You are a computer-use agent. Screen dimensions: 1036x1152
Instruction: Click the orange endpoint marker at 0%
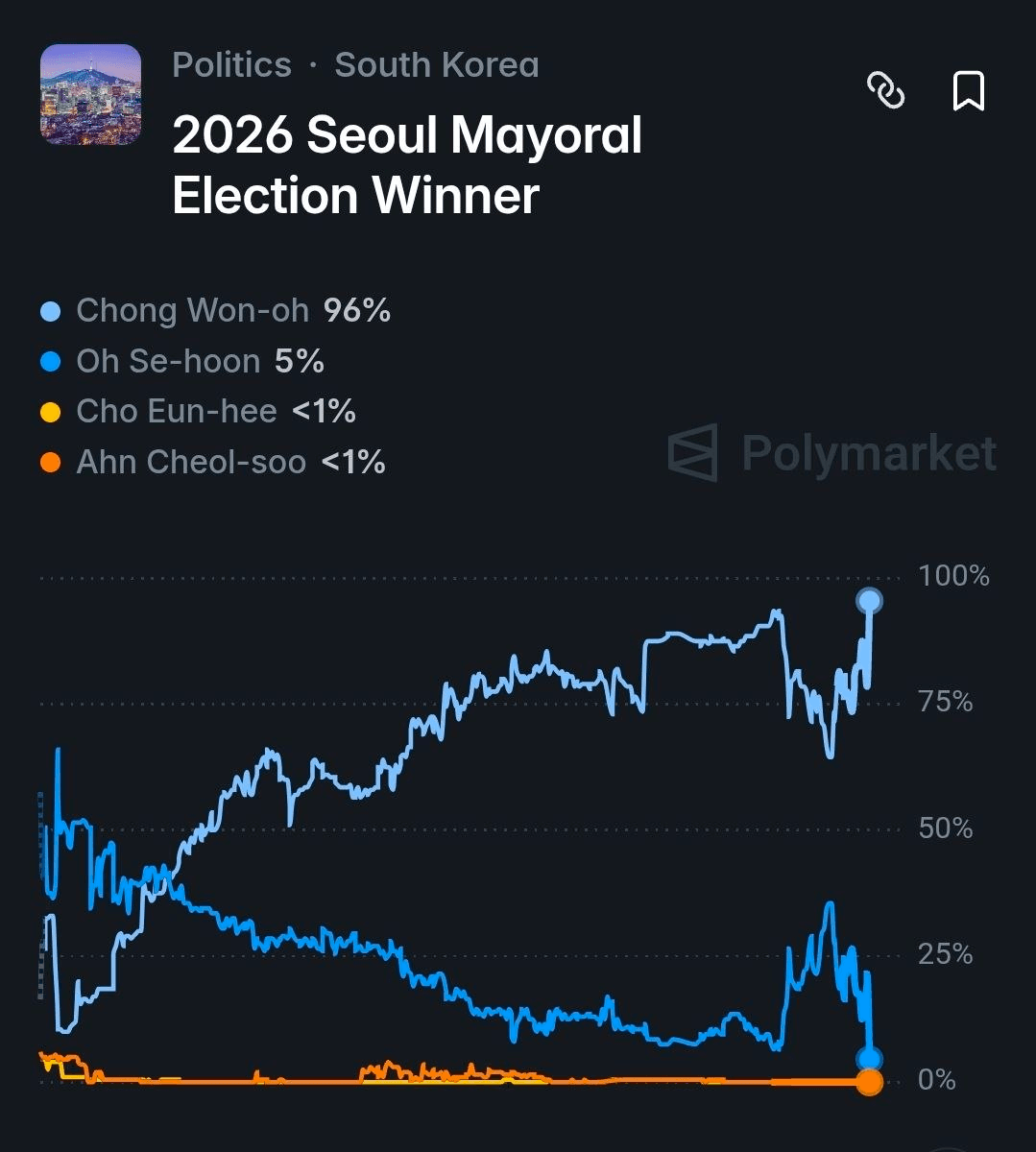(x=869, y=1082)
